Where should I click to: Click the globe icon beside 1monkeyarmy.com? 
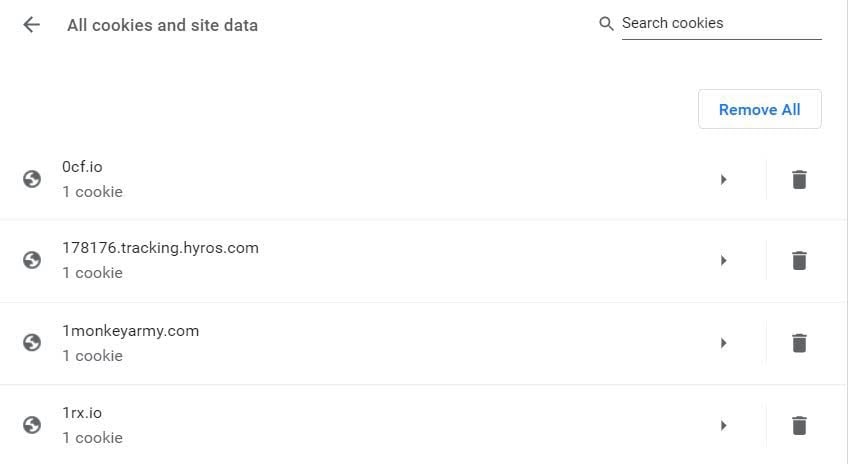[32, 342]
